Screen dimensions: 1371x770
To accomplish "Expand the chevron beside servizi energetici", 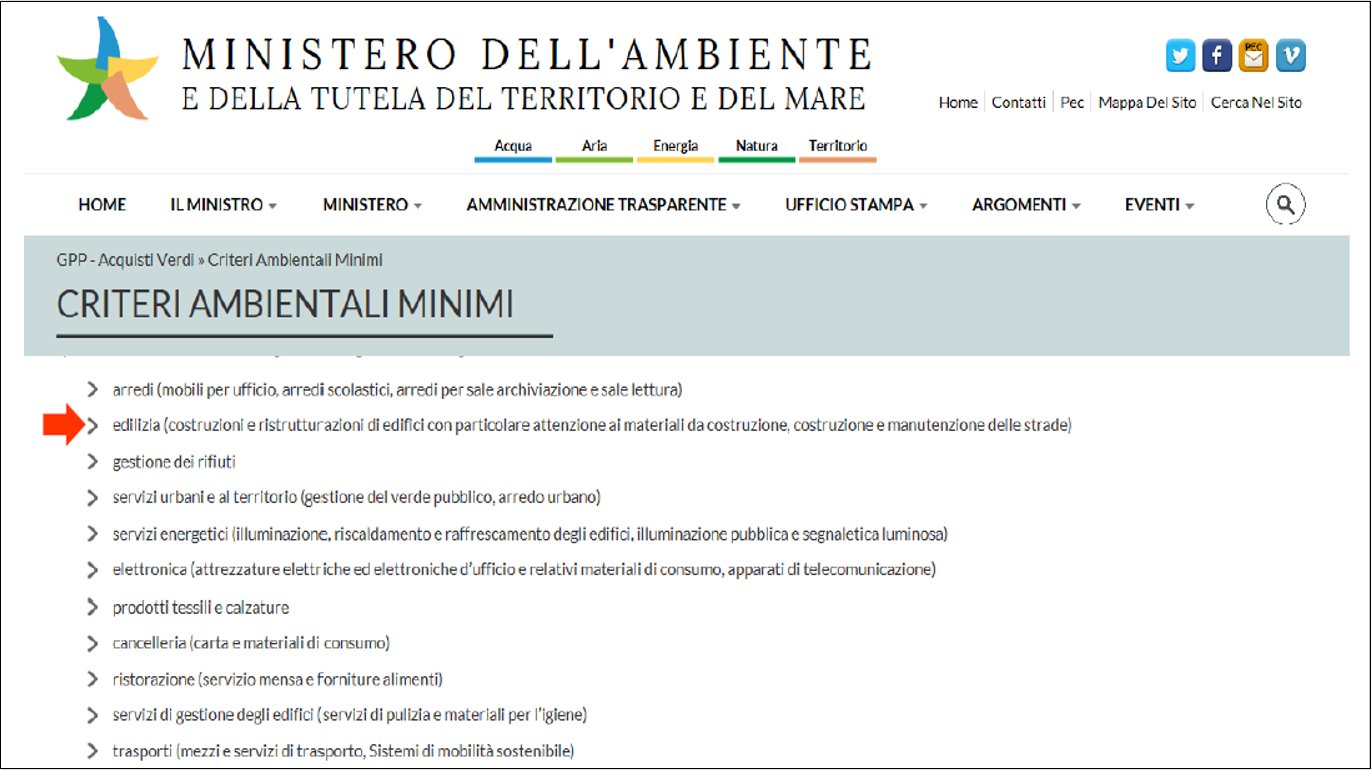I will [x=92, y=534].
